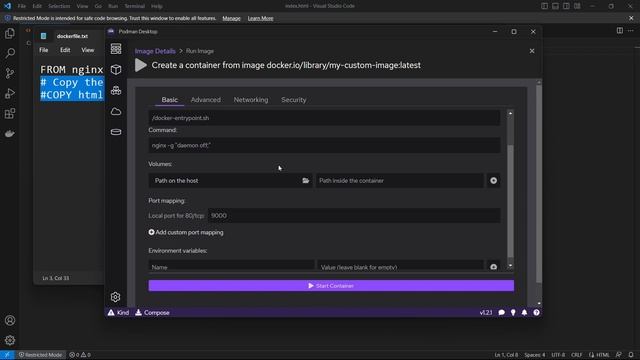The image size is (640, 360).
Task: Open VS Code Explorer in the activity bar
Action: 10,33
